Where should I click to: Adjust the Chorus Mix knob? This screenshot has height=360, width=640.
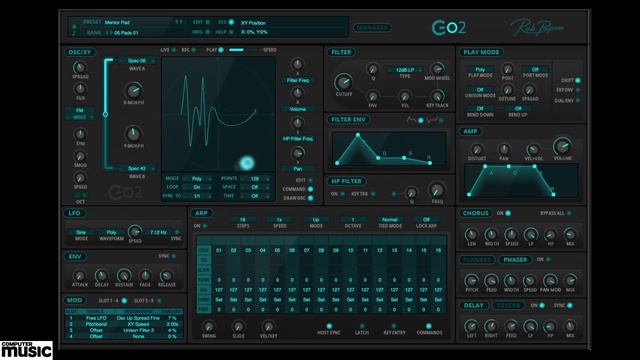[570, 234]
